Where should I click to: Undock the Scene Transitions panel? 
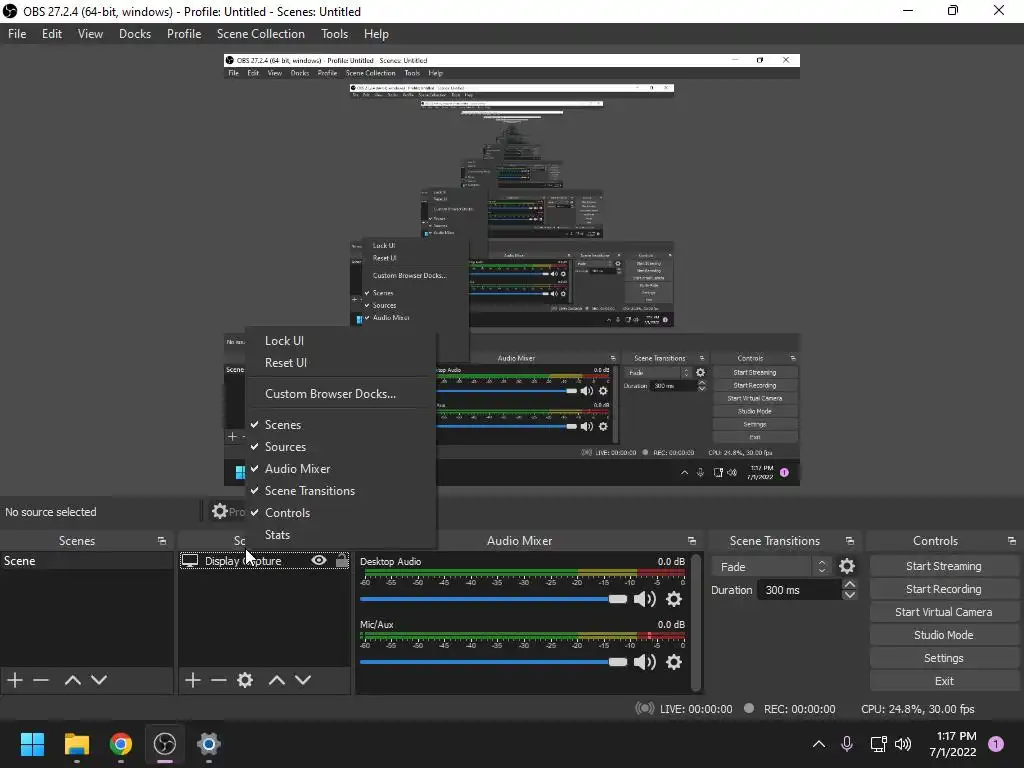[850, 541]
